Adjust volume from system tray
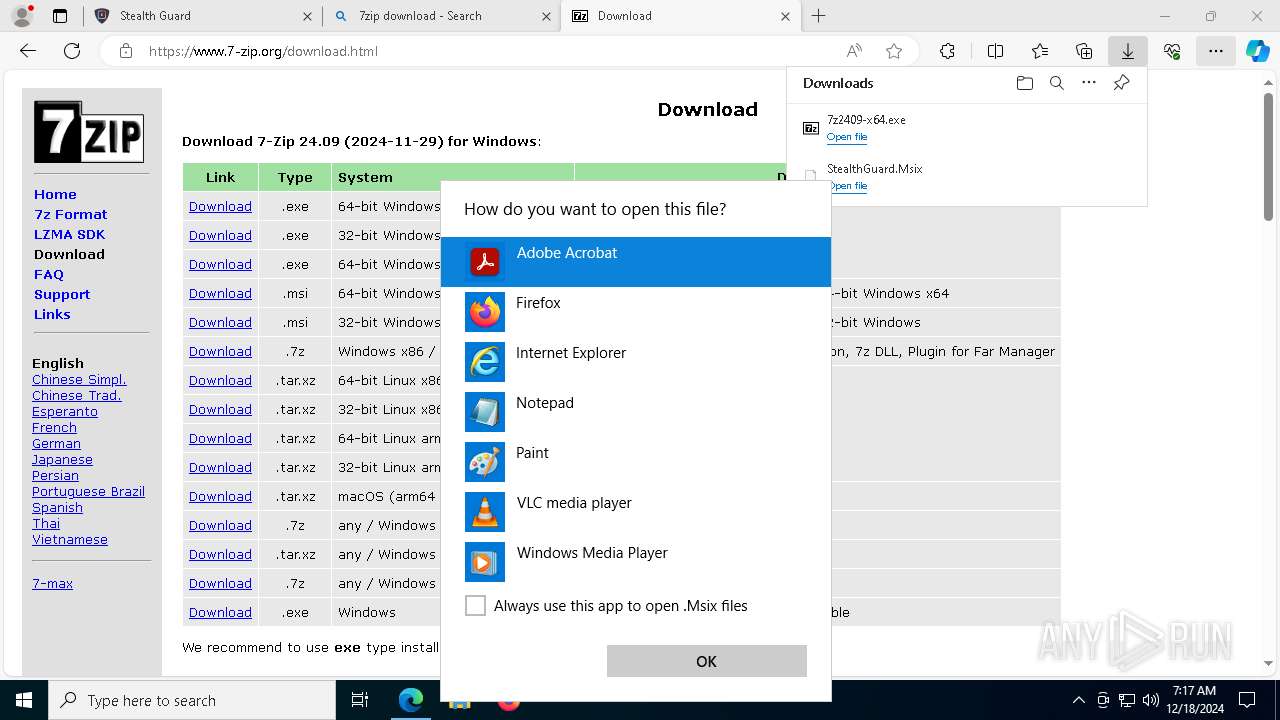The image size is (1280, 720). coord(1151,700)
